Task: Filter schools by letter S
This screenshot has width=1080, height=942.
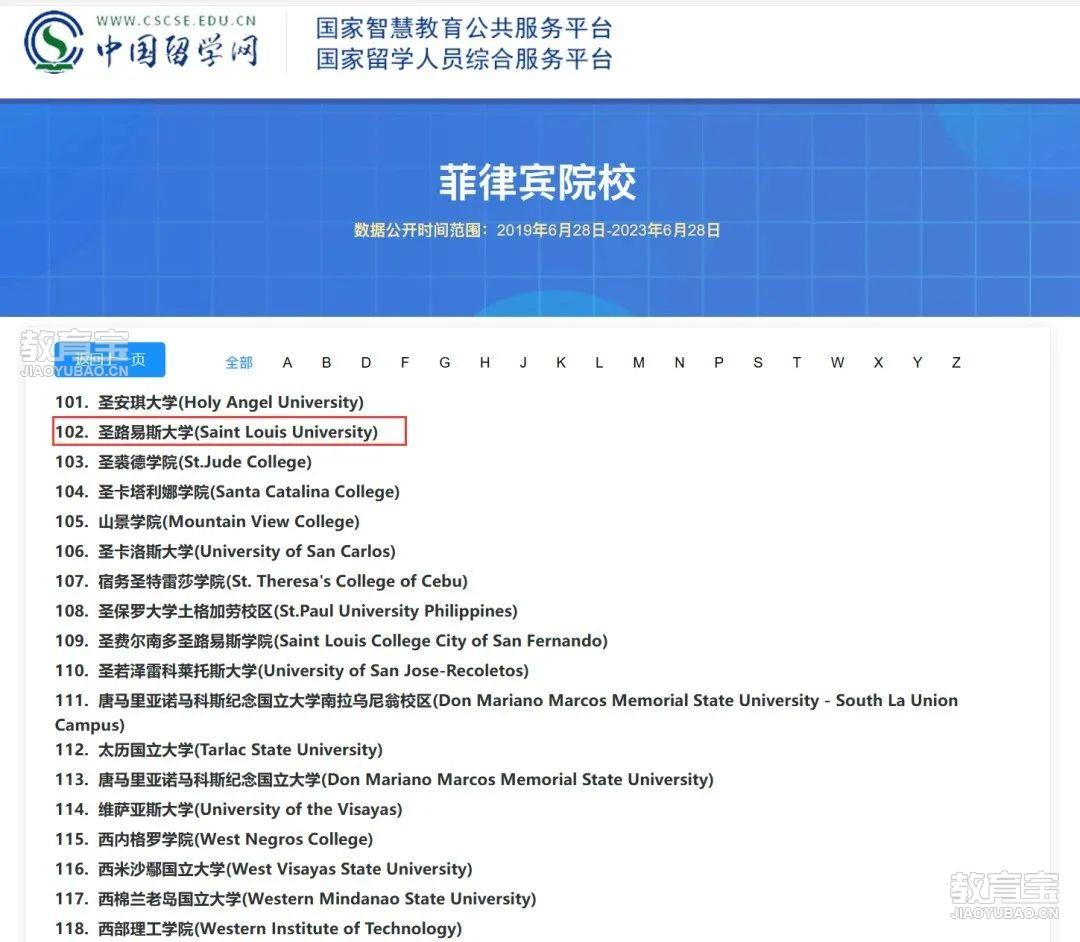Action: click(x=758, y=362)
